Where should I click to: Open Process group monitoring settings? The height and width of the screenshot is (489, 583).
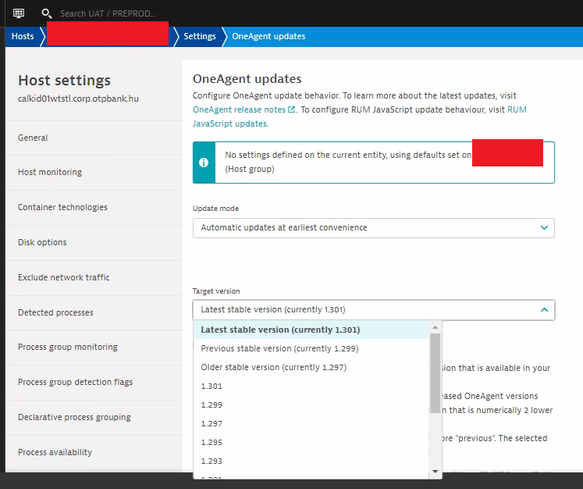pyautogui.click(x=94, y=347)
